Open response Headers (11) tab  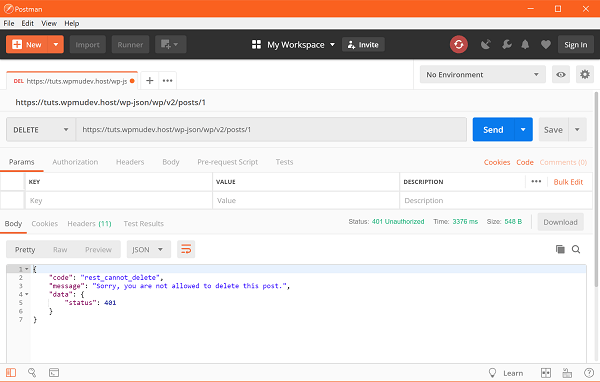89,224
